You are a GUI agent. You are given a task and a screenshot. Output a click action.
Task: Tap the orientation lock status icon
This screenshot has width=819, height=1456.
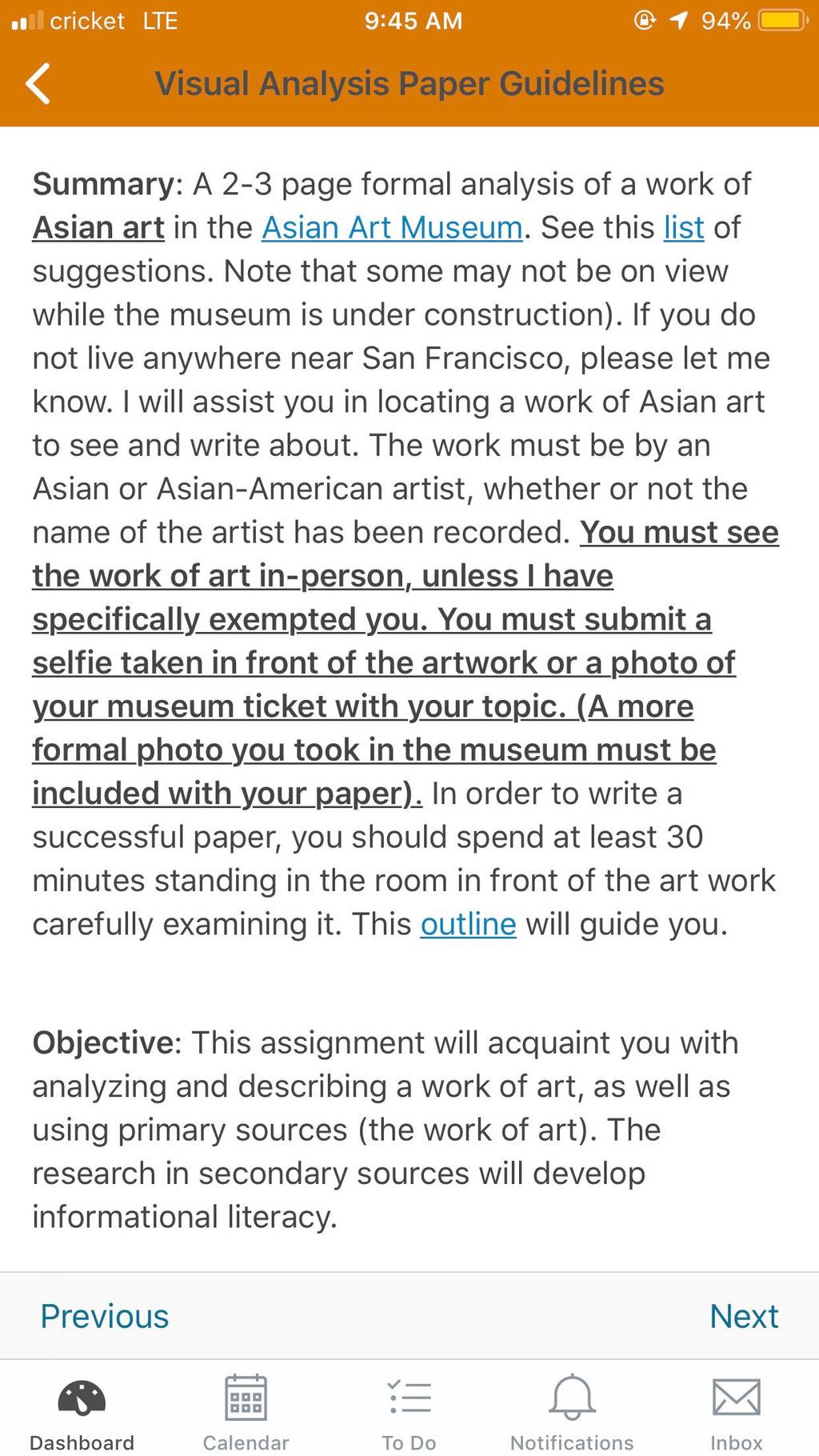point(645,20)
